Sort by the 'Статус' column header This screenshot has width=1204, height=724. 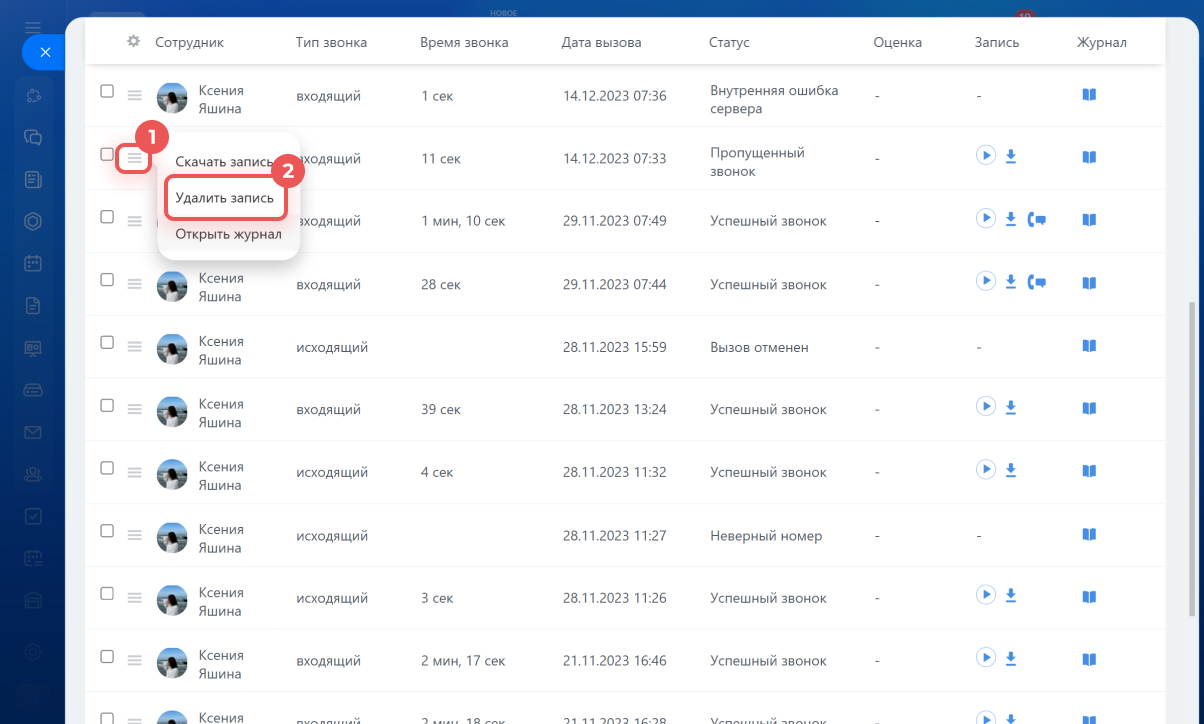[x=729, y=43]
